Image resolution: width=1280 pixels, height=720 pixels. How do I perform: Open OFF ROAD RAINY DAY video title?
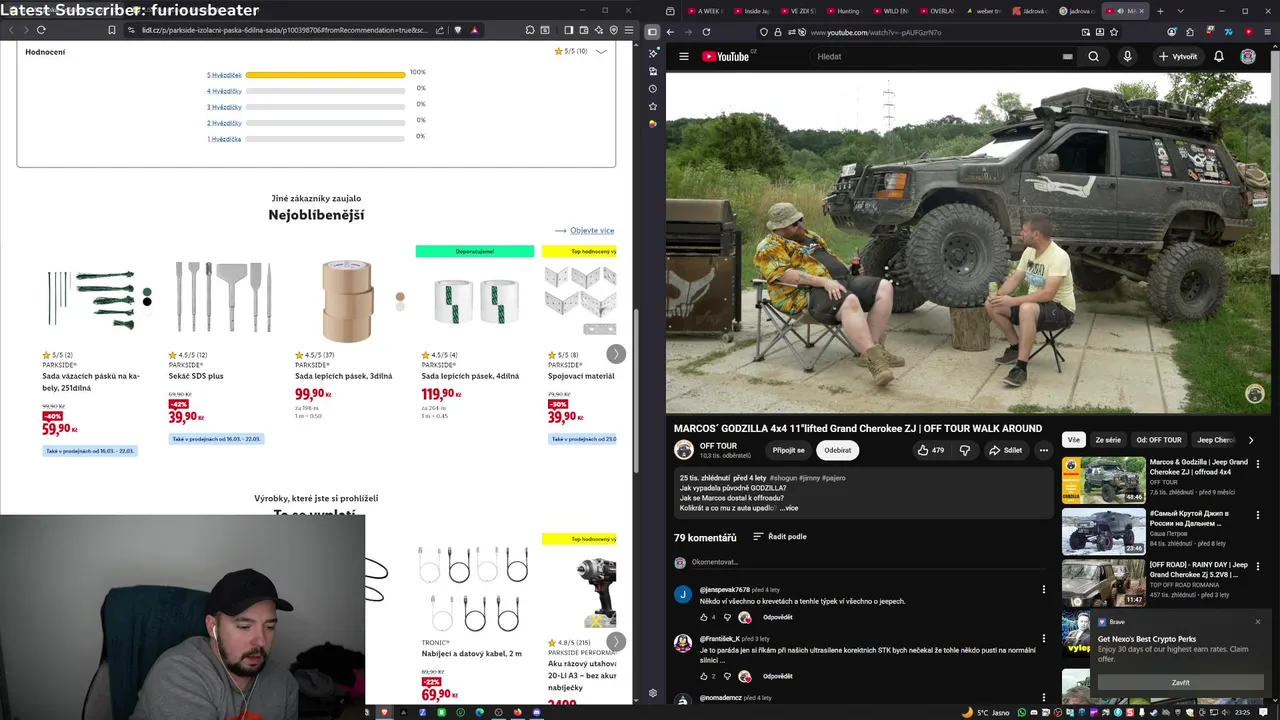tap(1198, 570)
